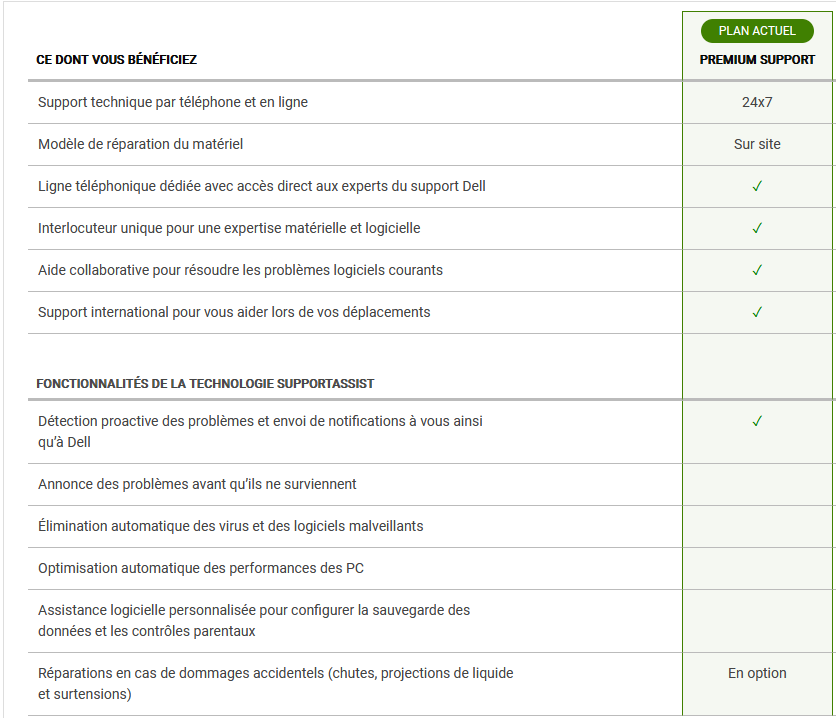This screenshot has width=836, height=718.
Task: Click the checkmark for Interlocuteur unique row
Action: coord(757,228)
